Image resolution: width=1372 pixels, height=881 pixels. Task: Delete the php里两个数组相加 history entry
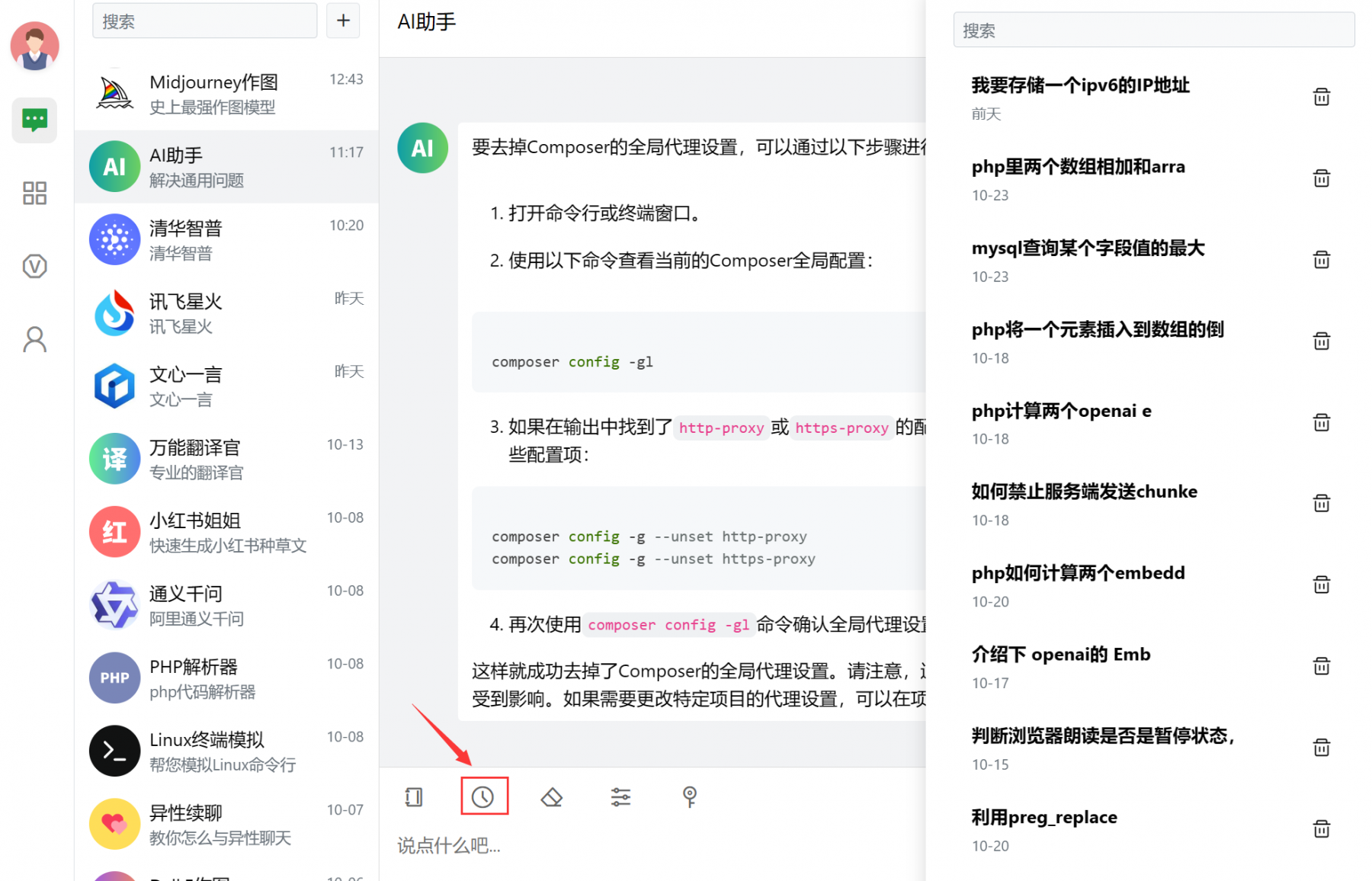pos(1322,178)
